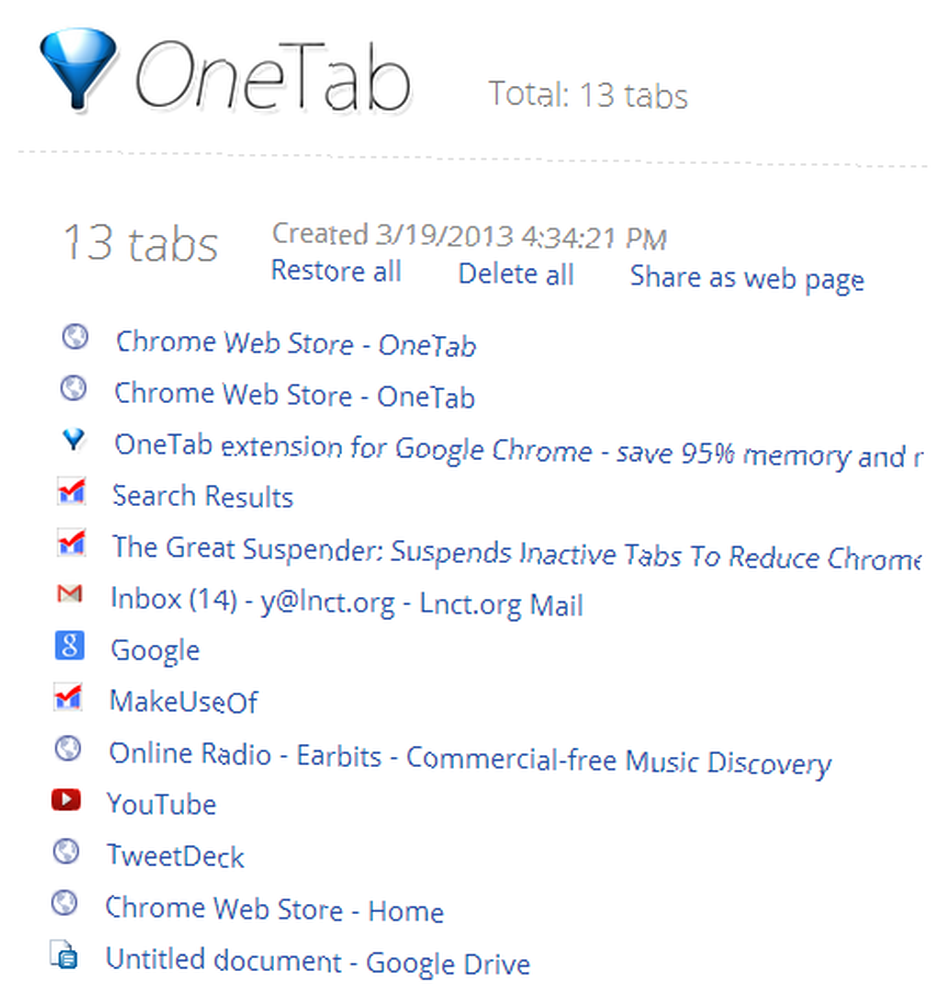Click the favicon beside MakeUseOf
The width and height of the screenshot is (931, 1000).
69,696
